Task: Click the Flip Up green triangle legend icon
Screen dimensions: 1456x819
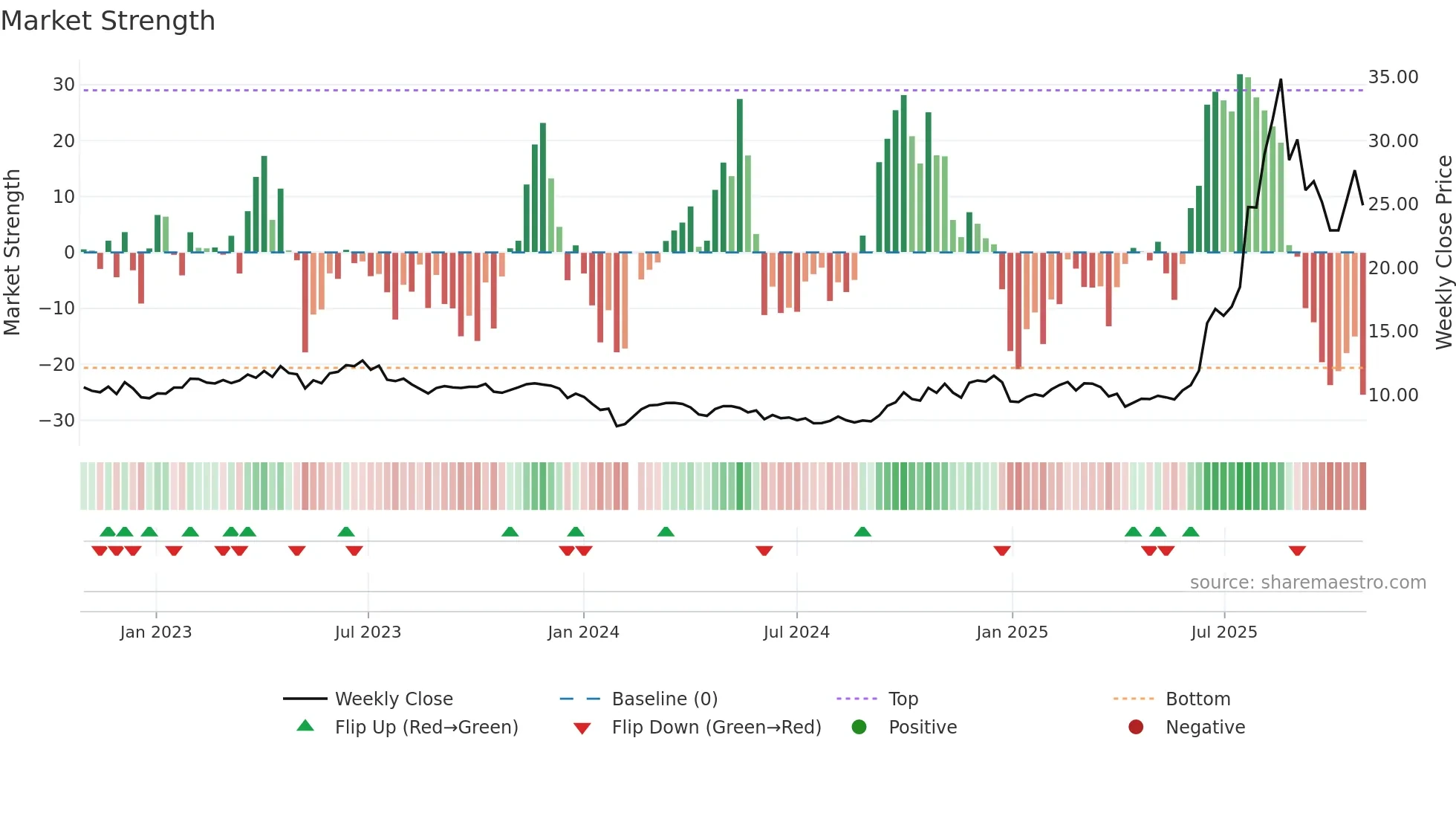Action: click(x=305, y=726)
